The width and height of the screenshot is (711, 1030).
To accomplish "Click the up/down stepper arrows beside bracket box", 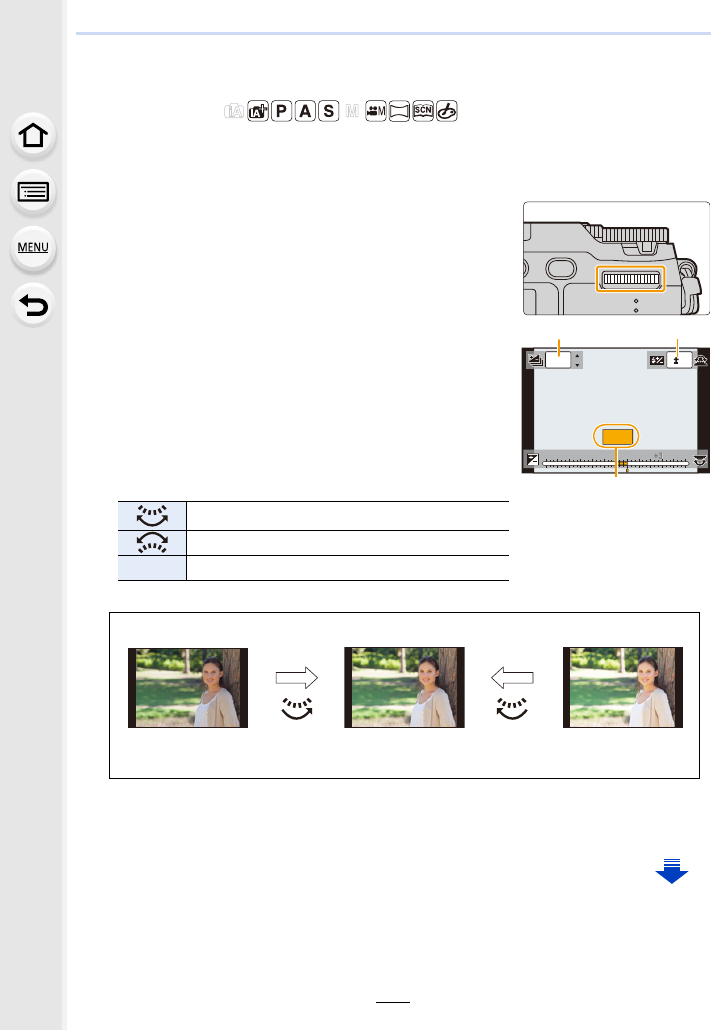I will tap(577, 360).
